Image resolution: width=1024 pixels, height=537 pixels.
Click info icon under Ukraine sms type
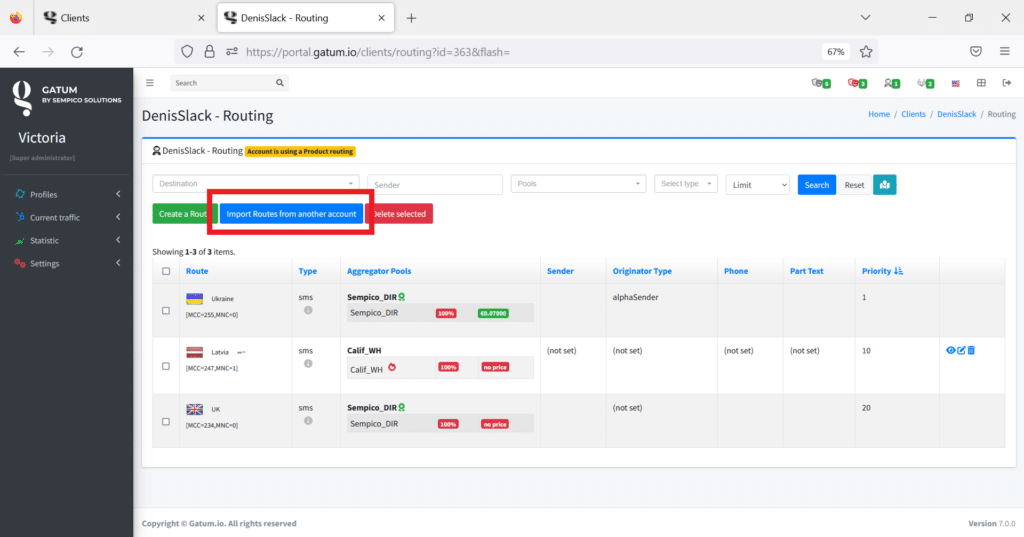click(308, 310)
